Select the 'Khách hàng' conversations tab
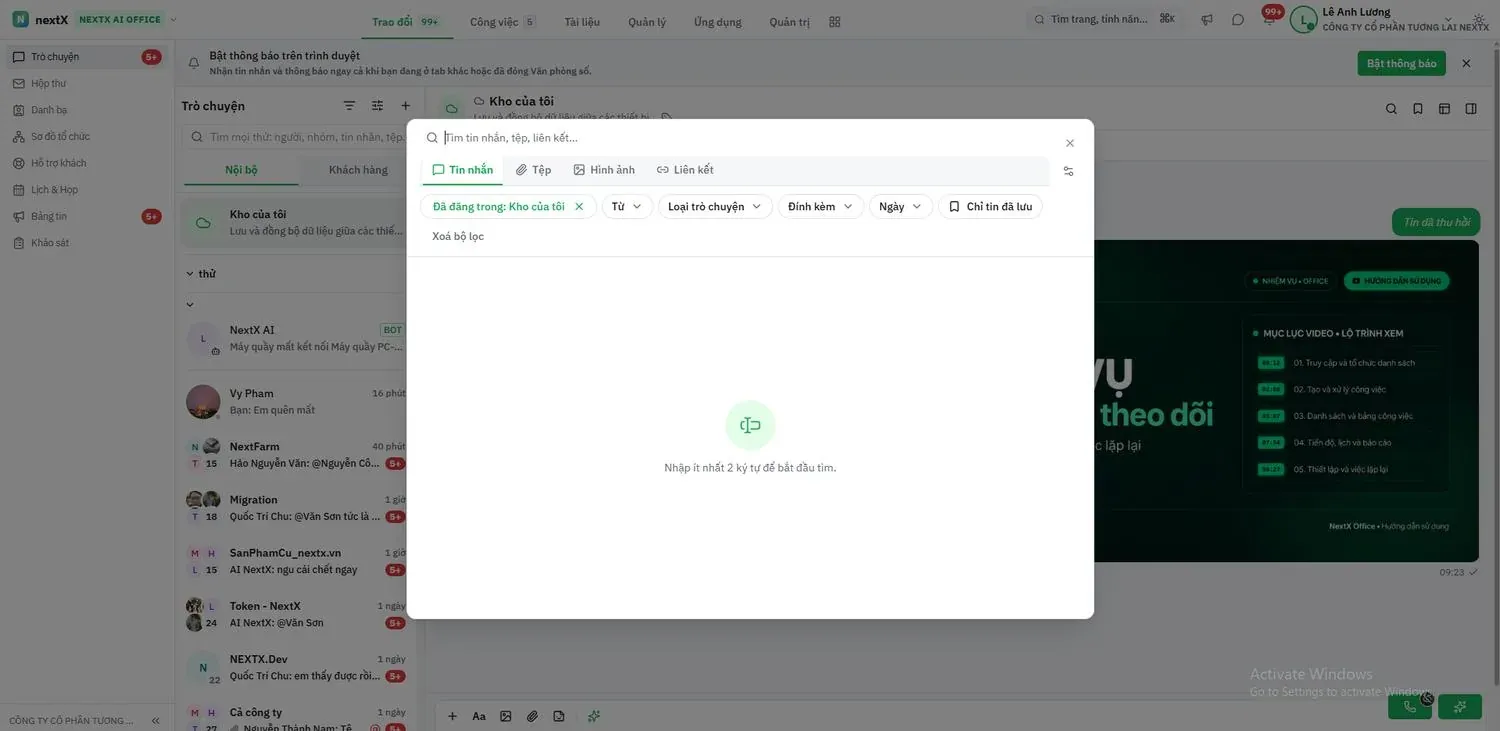1500x731 pixels. tap(358, 170)
